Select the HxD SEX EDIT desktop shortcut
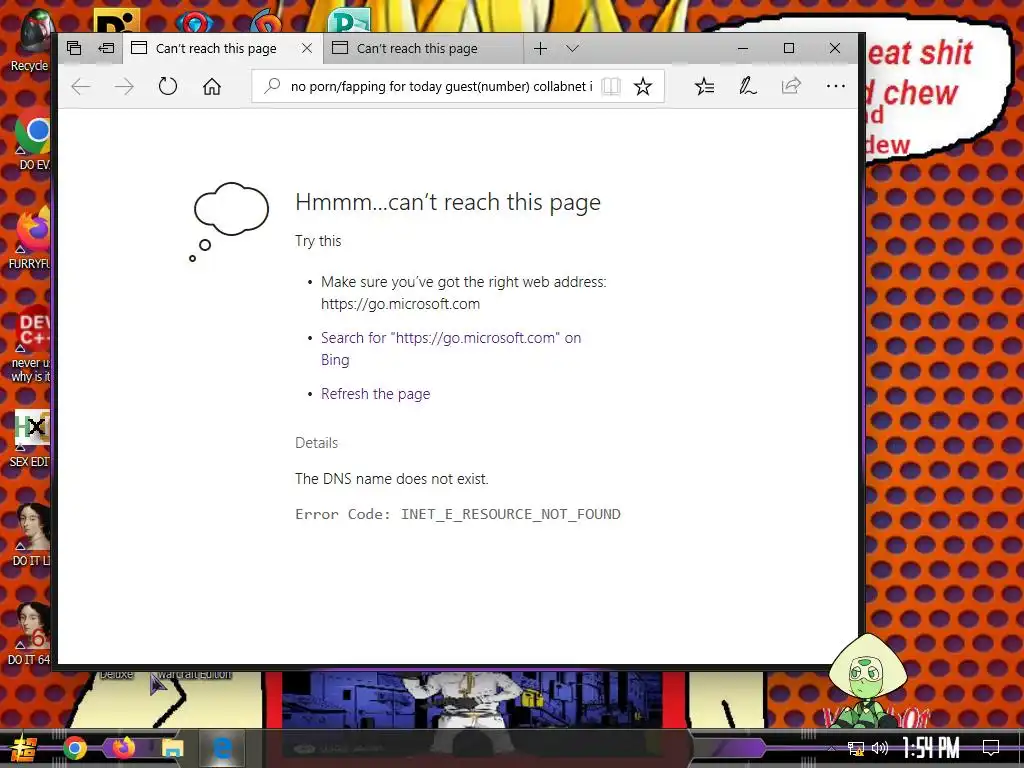The width and height of the screenshot is (1024, 768). (30, 439)
